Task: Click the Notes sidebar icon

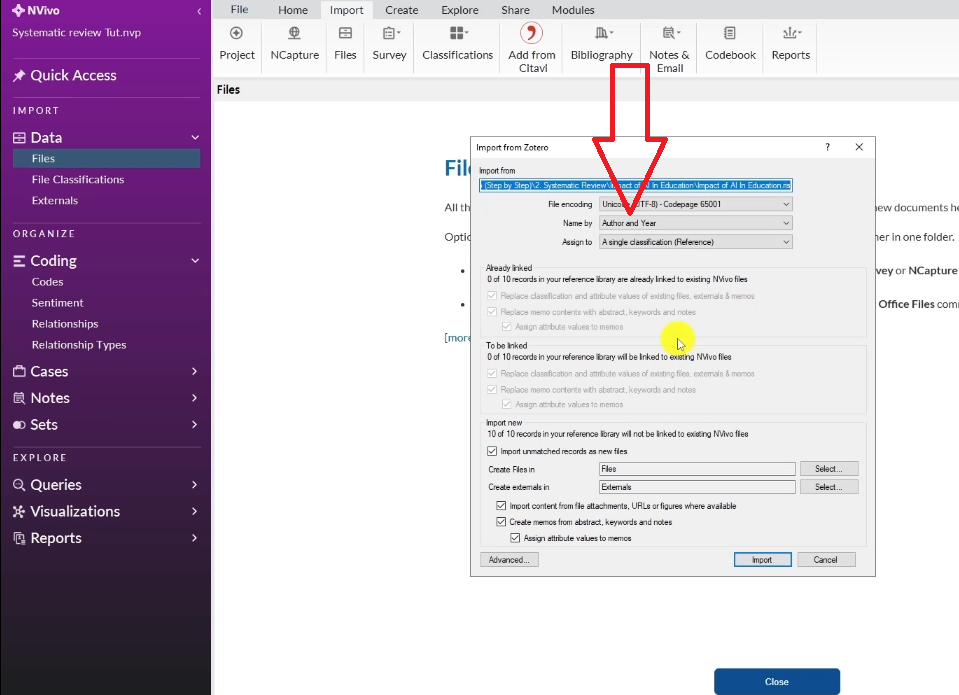Action: coord(20,398)
